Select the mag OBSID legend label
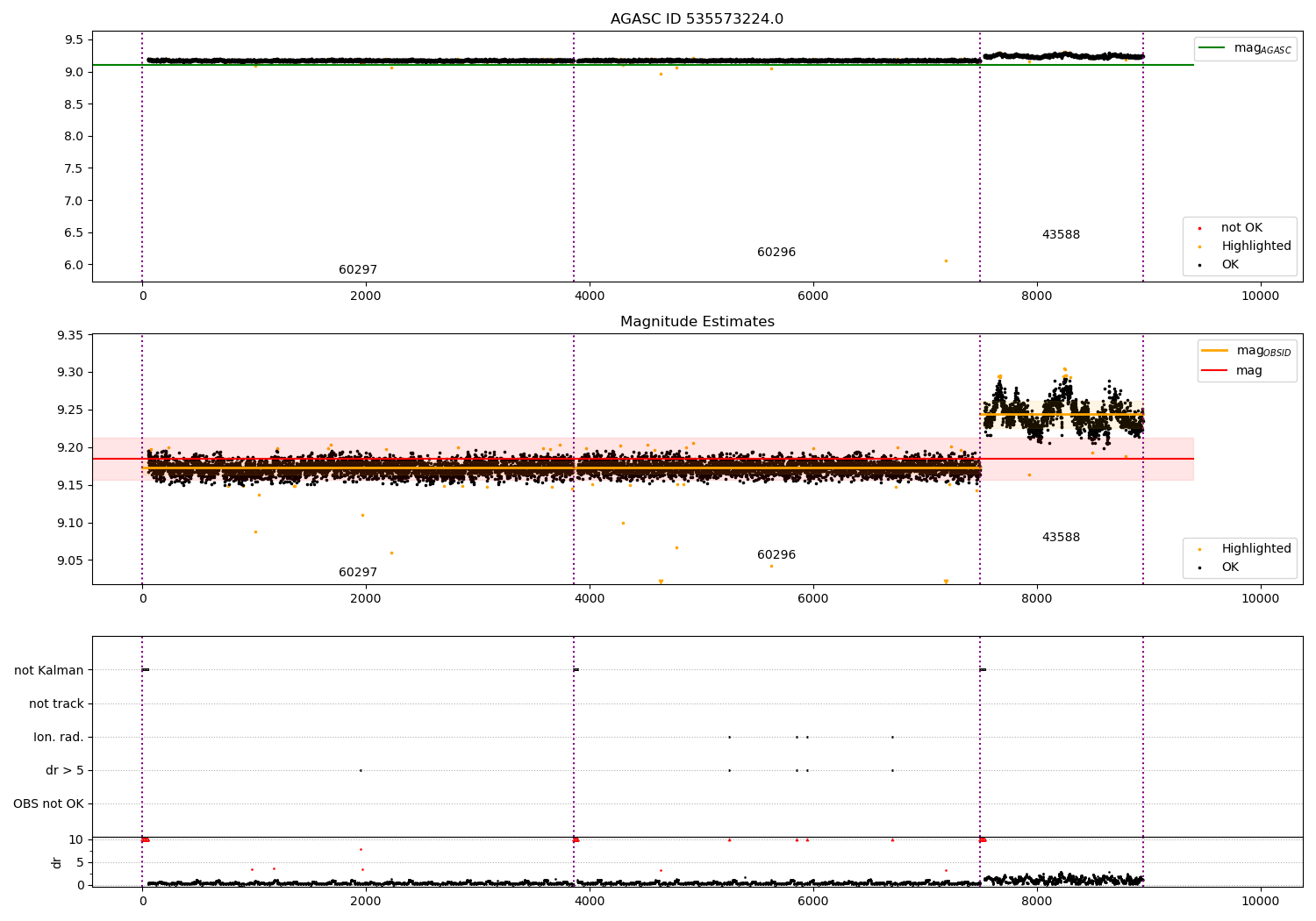 tap(1264, 351)
